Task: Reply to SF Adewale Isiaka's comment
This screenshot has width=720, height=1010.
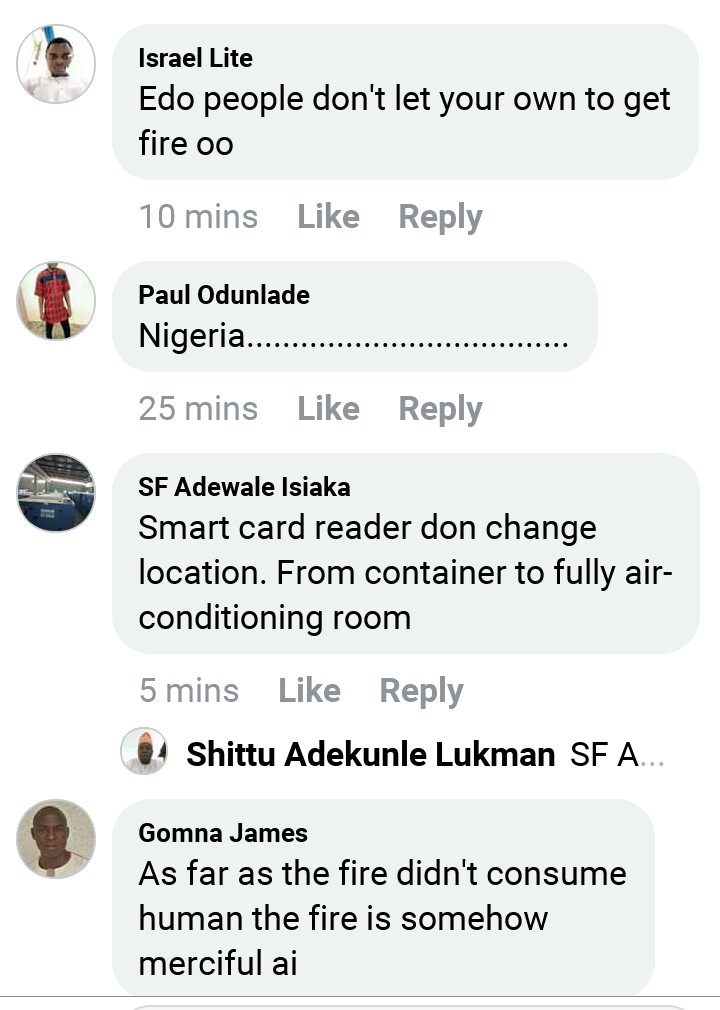Action: (x=421, y=691)
